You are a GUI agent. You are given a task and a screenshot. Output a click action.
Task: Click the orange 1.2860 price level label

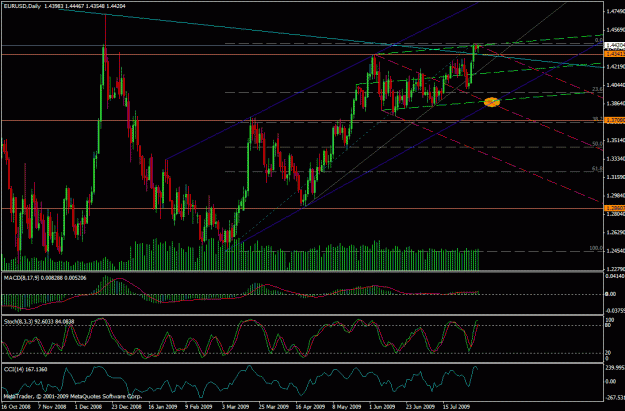pos(614,208)
